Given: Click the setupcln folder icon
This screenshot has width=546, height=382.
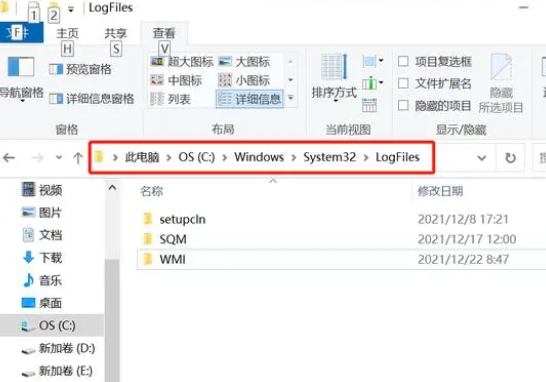Looking at the screenshot, I should click(x=148, y=219).
